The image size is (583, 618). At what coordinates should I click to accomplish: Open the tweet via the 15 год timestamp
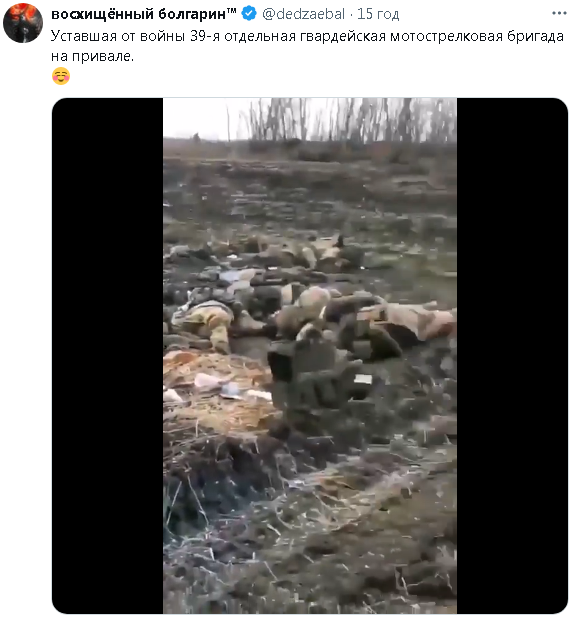coord(378,14)
